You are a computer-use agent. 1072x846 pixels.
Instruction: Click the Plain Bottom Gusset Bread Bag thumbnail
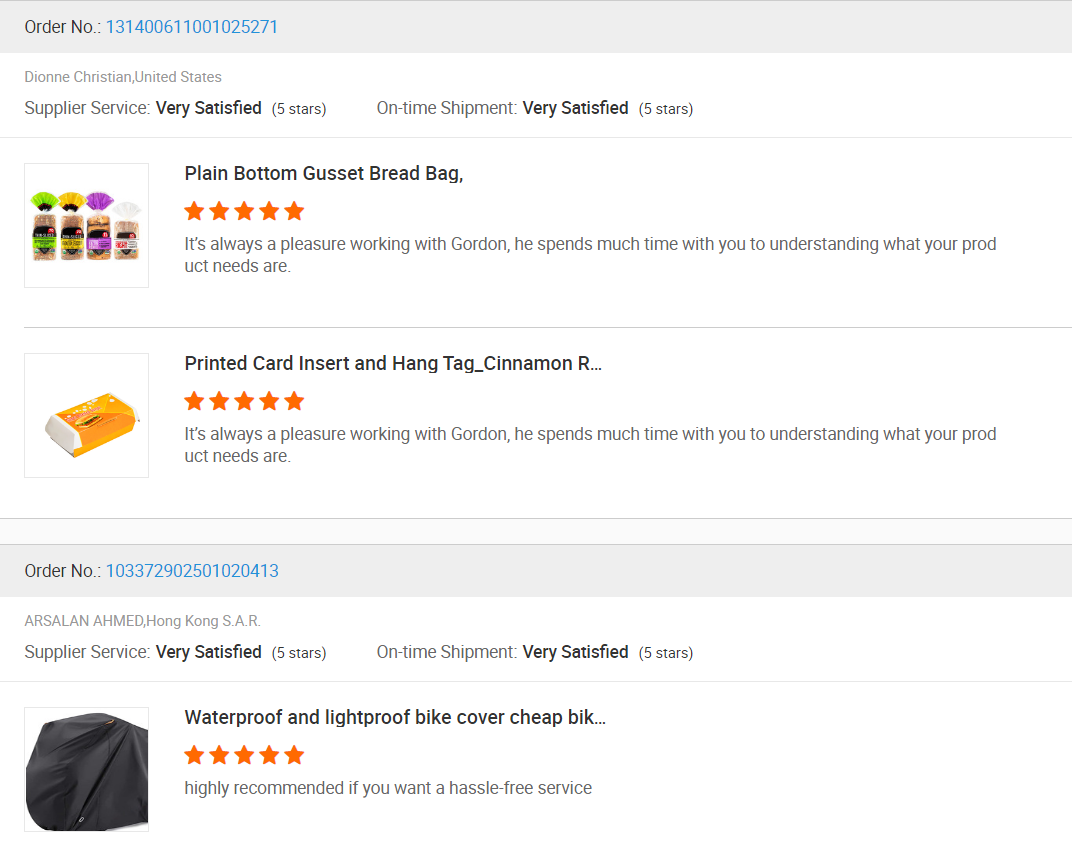point(86,225)
